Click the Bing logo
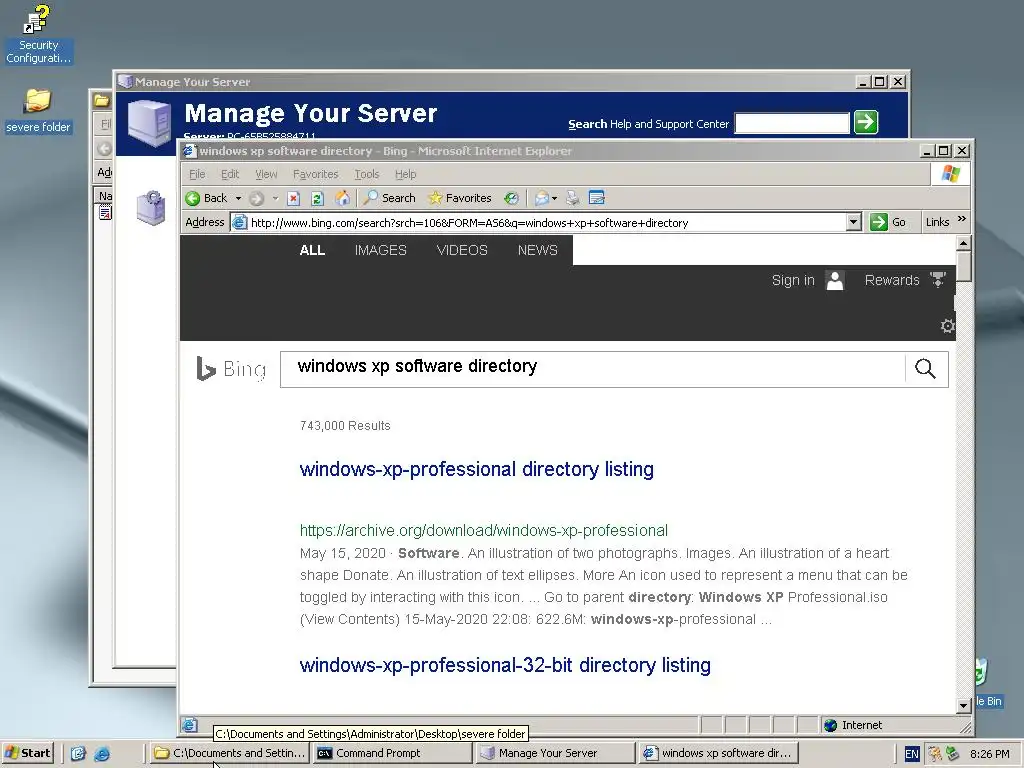 tap(231, 369)
